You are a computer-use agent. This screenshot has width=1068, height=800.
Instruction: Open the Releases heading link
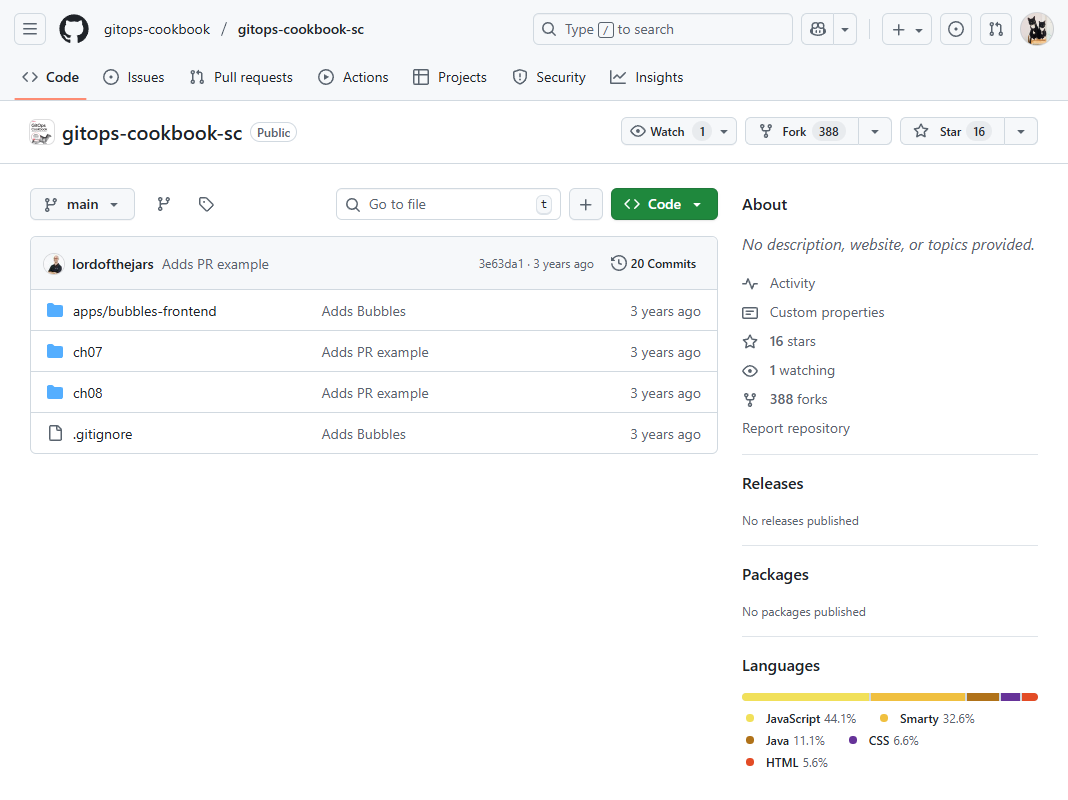tap(772, 483)
